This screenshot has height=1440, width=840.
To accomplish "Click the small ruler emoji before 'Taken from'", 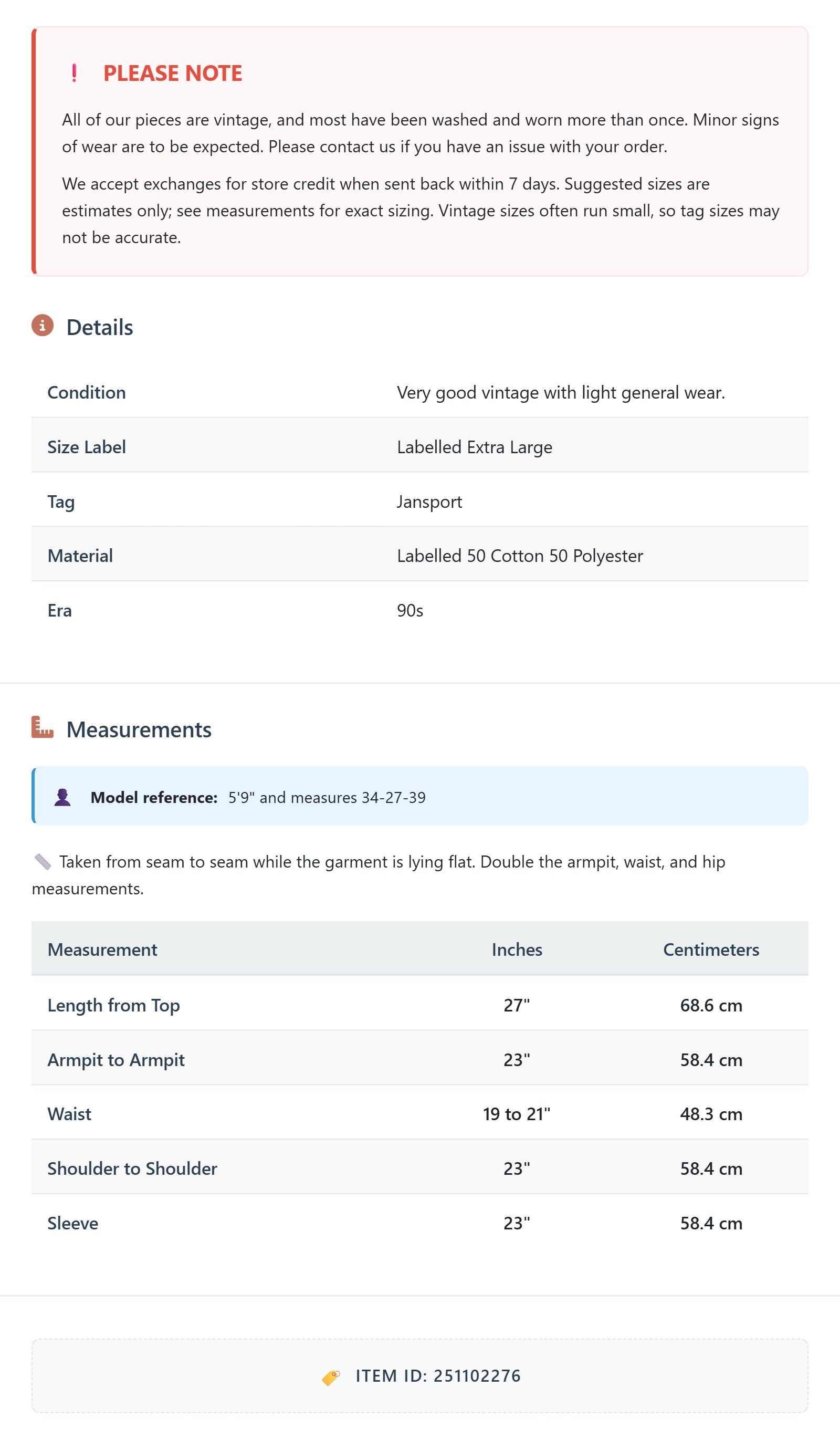I will 43,861.
